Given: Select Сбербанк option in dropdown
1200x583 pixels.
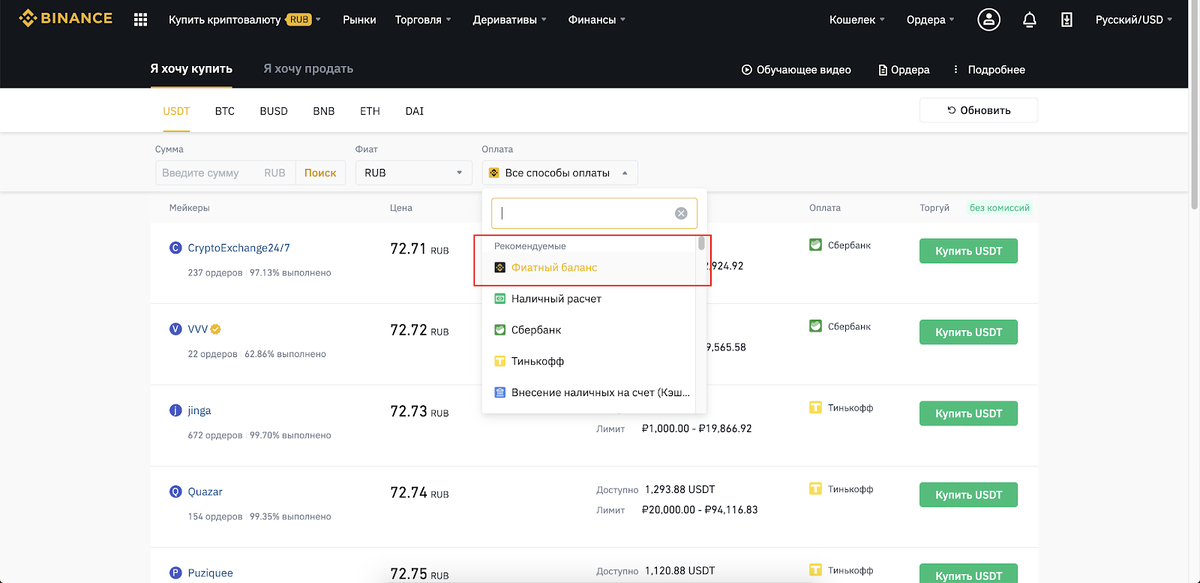Looking at the screenshot, I should [x=590, y=329].
